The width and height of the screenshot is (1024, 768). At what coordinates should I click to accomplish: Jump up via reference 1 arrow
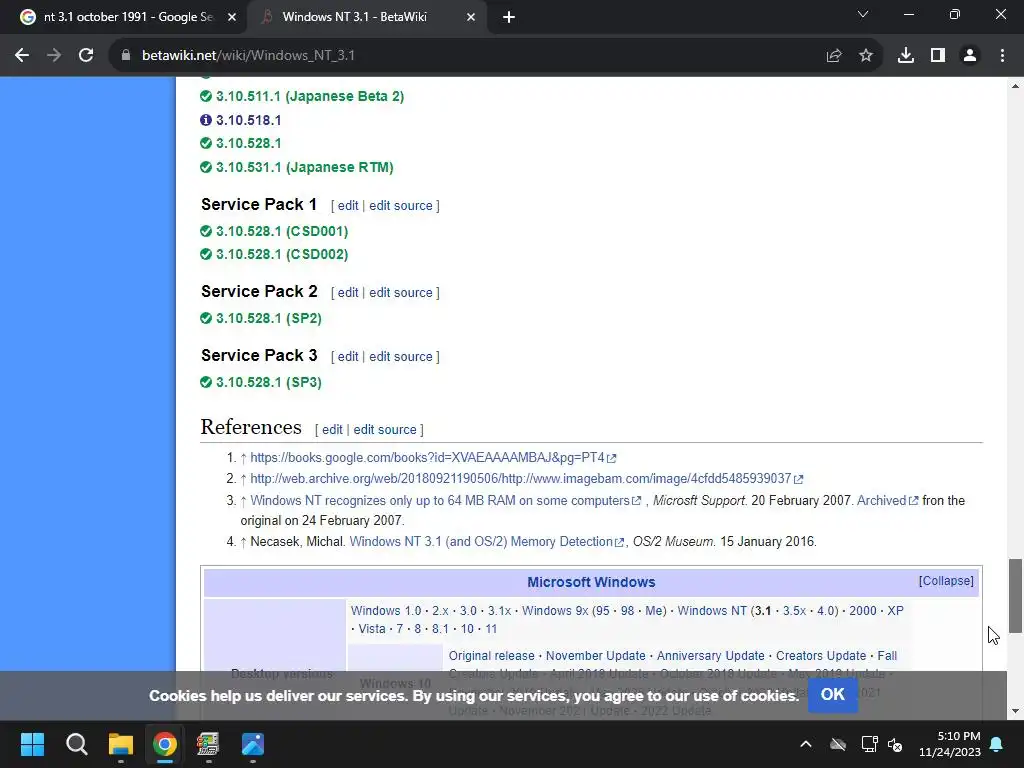pyautogui.click(x=244, y=458)
